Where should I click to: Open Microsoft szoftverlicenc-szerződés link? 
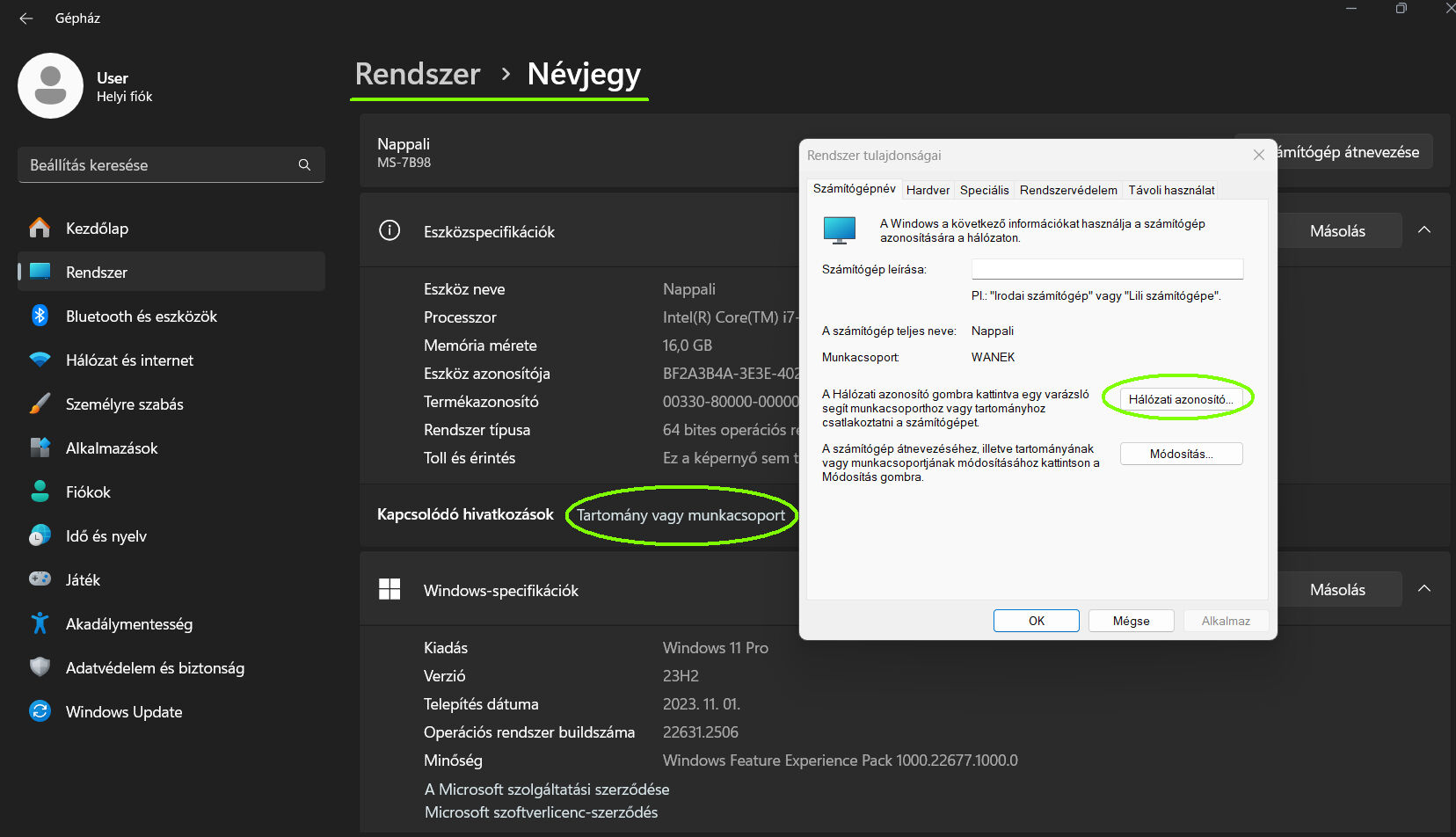pyautogui.click(x=541, y=812)
